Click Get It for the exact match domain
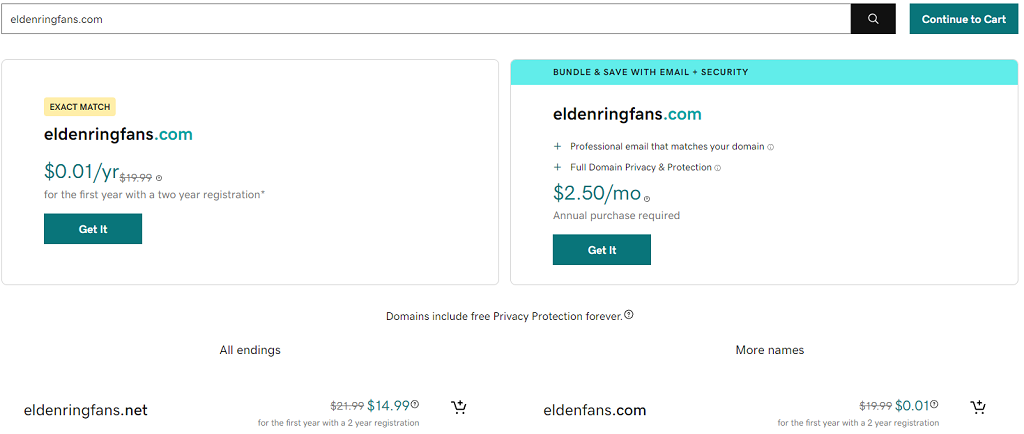 (93, 229)
